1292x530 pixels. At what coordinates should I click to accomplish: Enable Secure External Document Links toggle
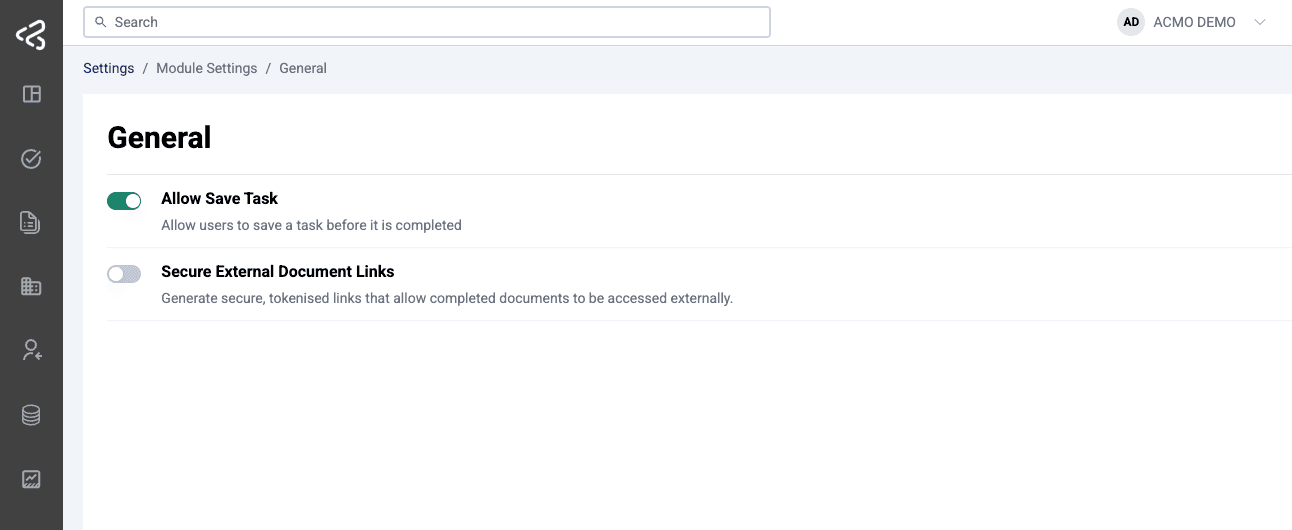click(124, 274)
